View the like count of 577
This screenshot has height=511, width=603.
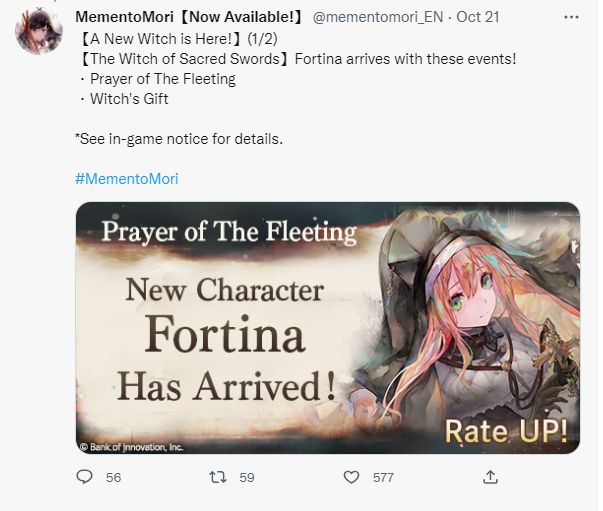[x=383, y=478]
